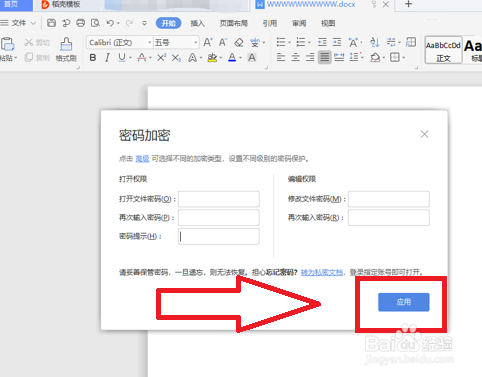Viewport: 482px width, 377px height.
Task: Click the Print icon in quick toolbar
Action: click(x=80, y=23)
